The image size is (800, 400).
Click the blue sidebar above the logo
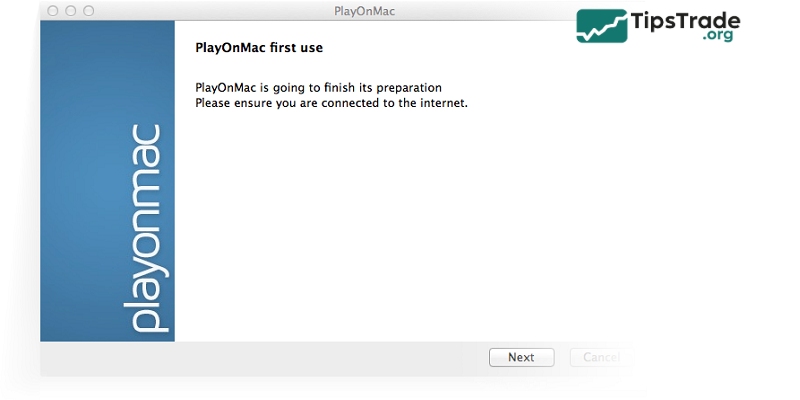(x=107, y=70)
